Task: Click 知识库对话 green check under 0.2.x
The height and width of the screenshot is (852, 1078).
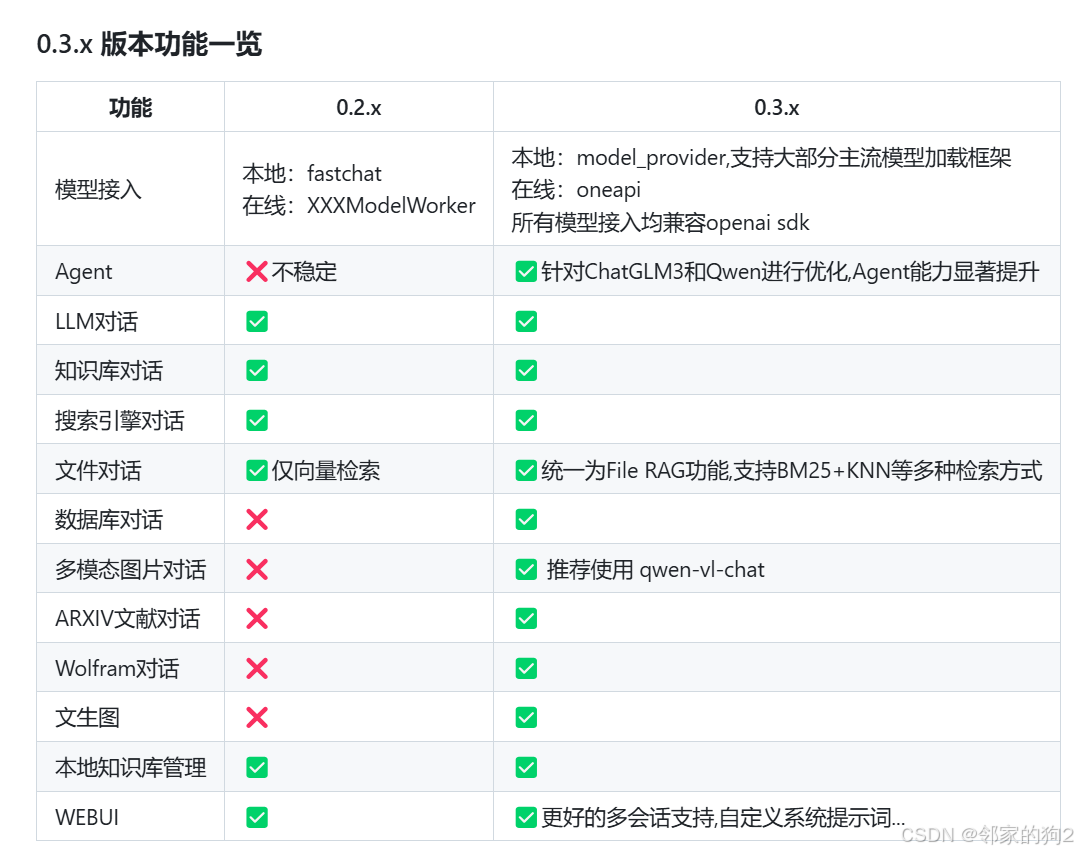Action: click(x=257, y=371)
